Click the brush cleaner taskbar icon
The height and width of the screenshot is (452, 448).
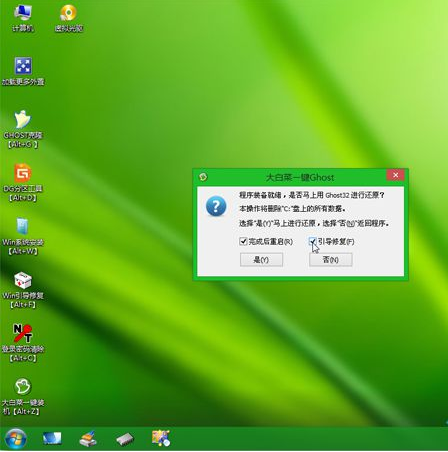click(x=88, y=438)
